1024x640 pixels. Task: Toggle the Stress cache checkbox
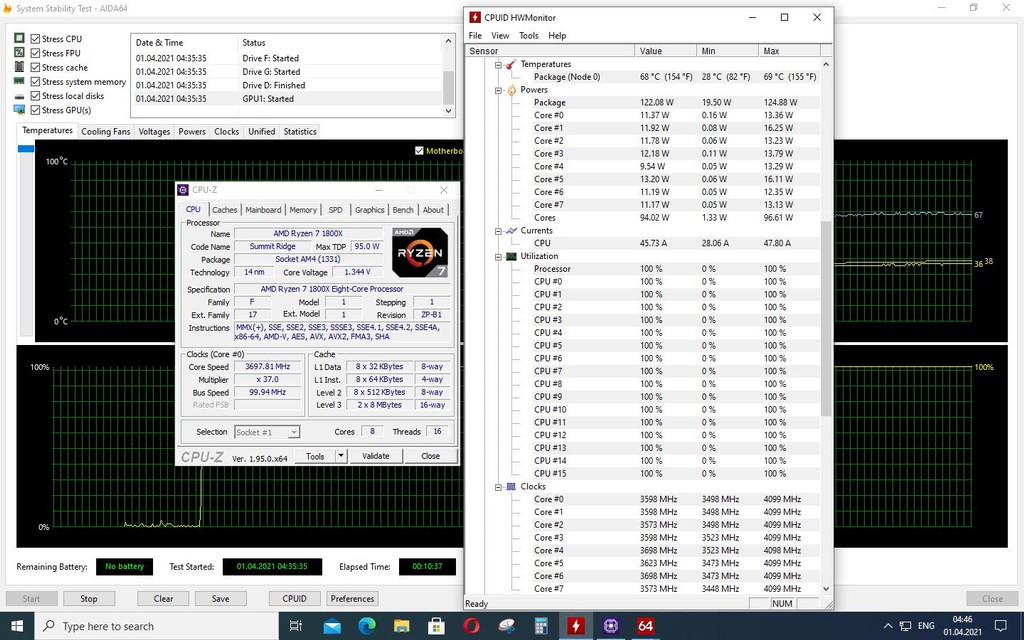click(x=35, y=68)
